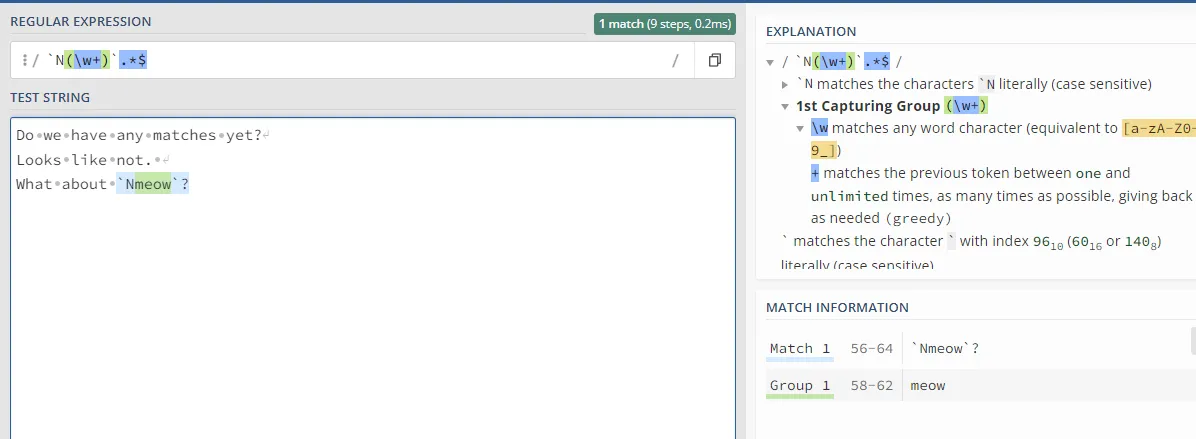Select the highlighted `Nmeow` match in test string

click(x=152, y=184)
